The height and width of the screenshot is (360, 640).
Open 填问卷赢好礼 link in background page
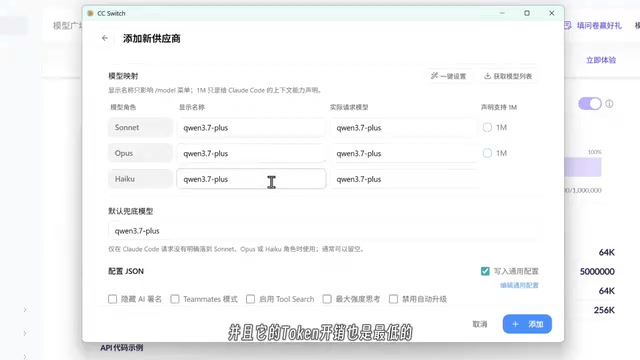(599, 26)
